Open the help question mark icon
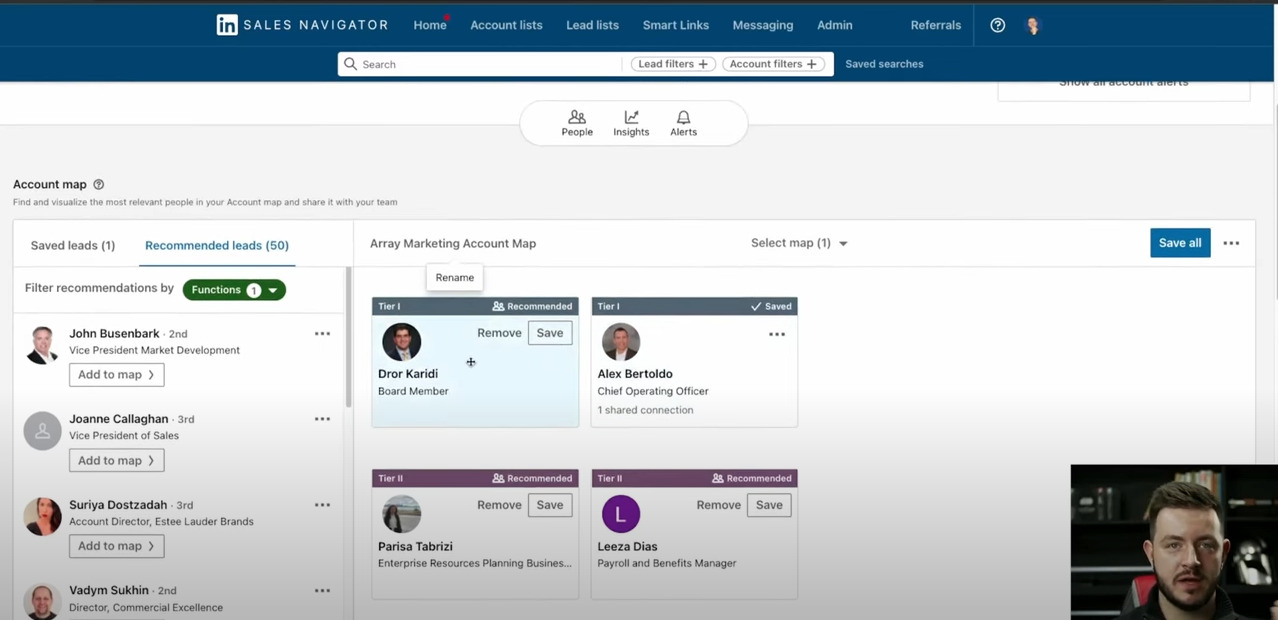The width and height of the screenshot is (1278, 620). click(x=997, y=25)
